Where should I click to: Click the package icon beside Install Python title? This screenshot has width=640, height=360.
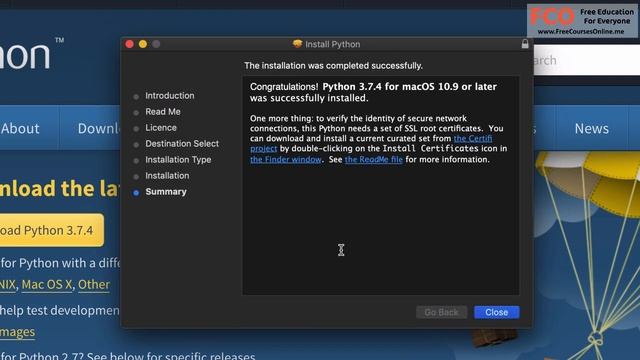[298, 44]
